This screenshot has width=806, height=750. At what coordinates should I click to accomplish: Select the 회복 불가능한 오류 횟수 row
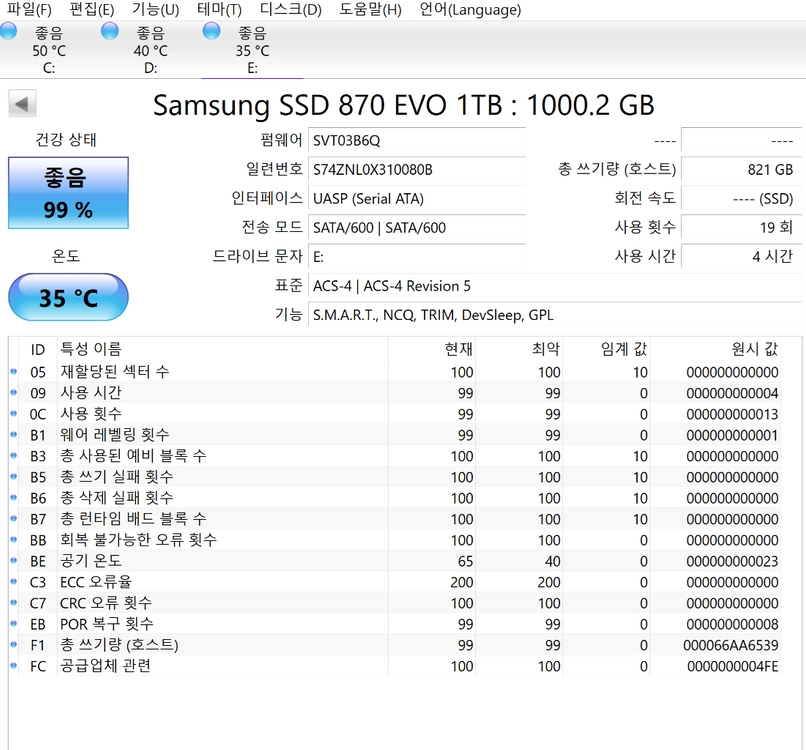395,540
